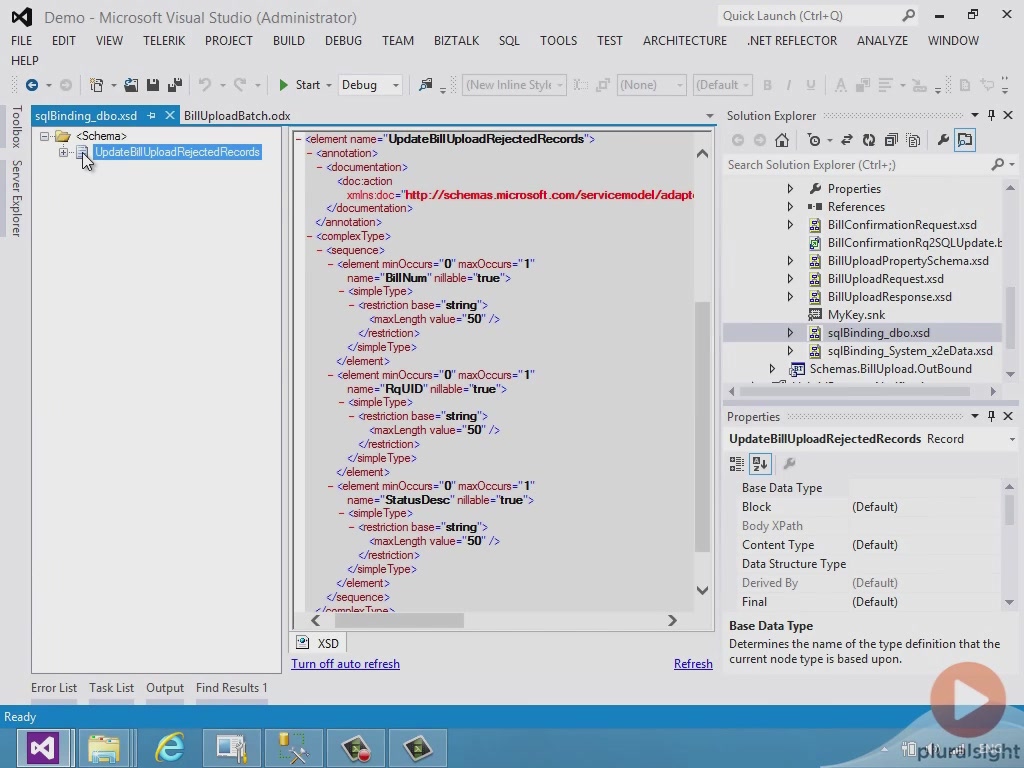Screen dimensions: 1024x768
Task: Open the Start button dropdown arrow
Action: [x=328, y=86]
